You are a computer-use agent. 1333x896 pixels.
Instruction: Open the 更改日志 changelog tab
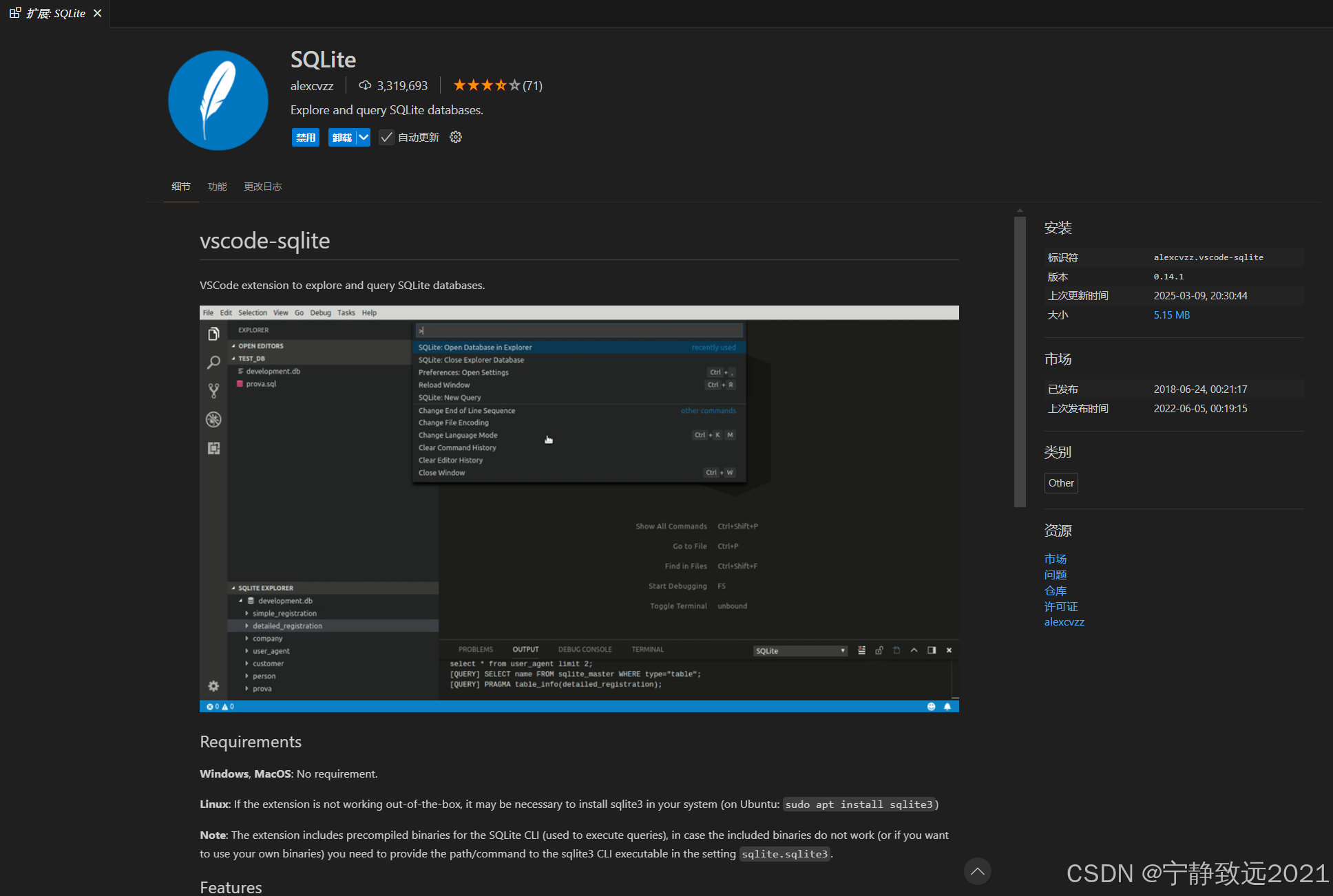pyautogui.click(x=262, y=186)
